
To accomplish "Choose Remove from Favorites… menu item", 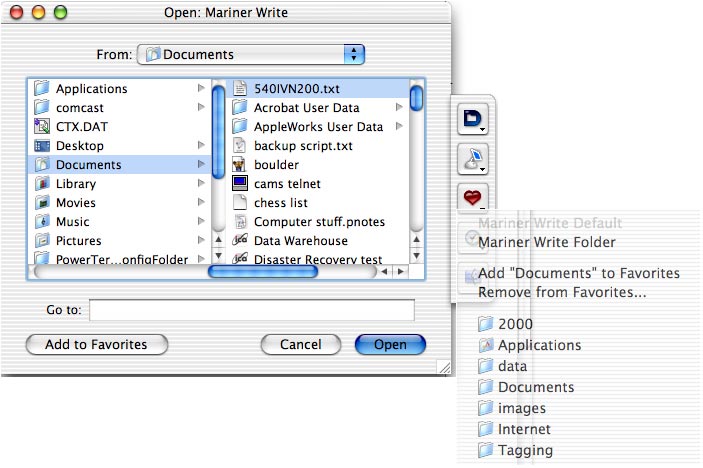I will [x=562, y=292].
